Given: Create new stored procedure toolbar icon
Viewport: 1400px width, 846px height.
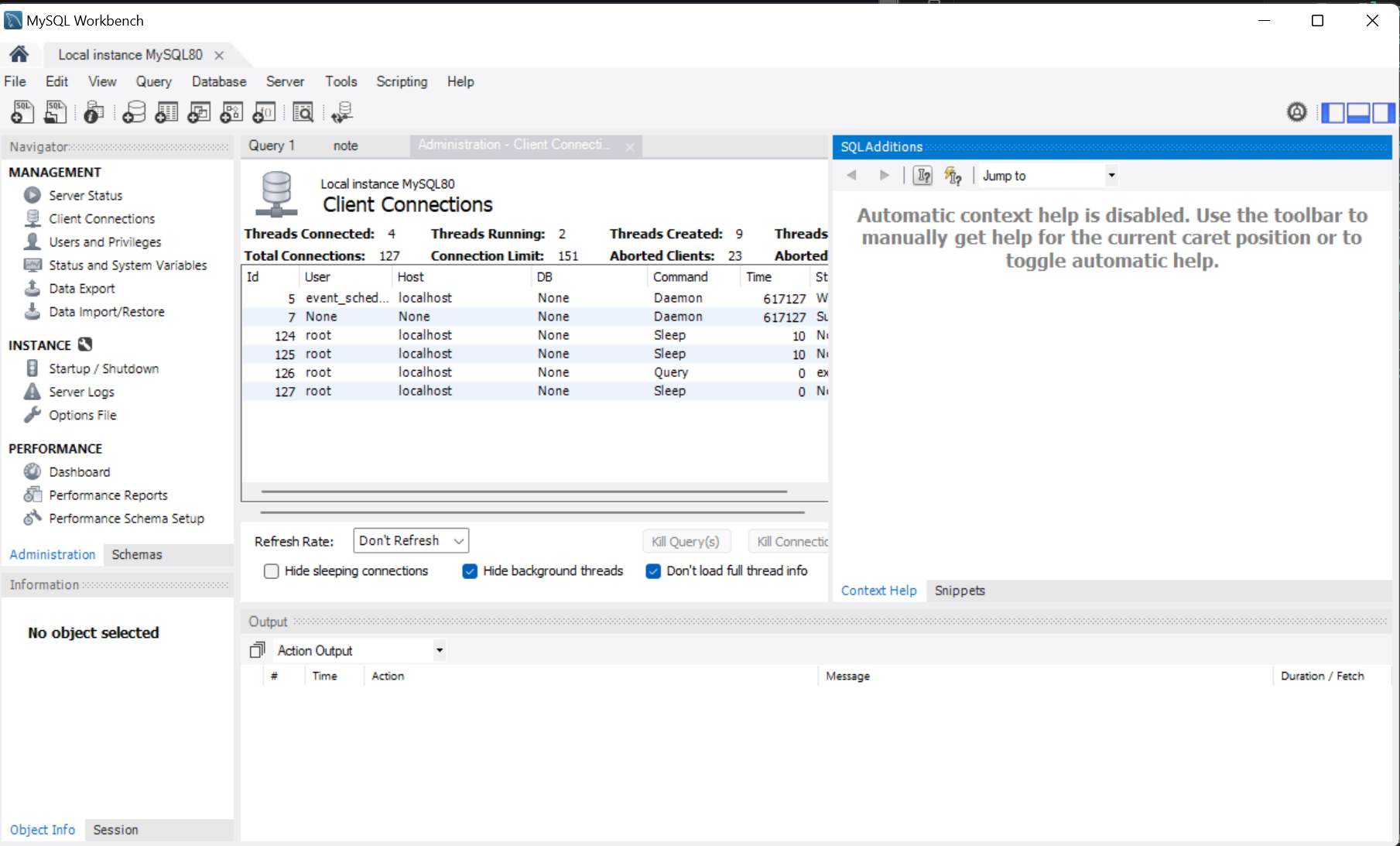Looking at the screenshot, I should 231,112.
